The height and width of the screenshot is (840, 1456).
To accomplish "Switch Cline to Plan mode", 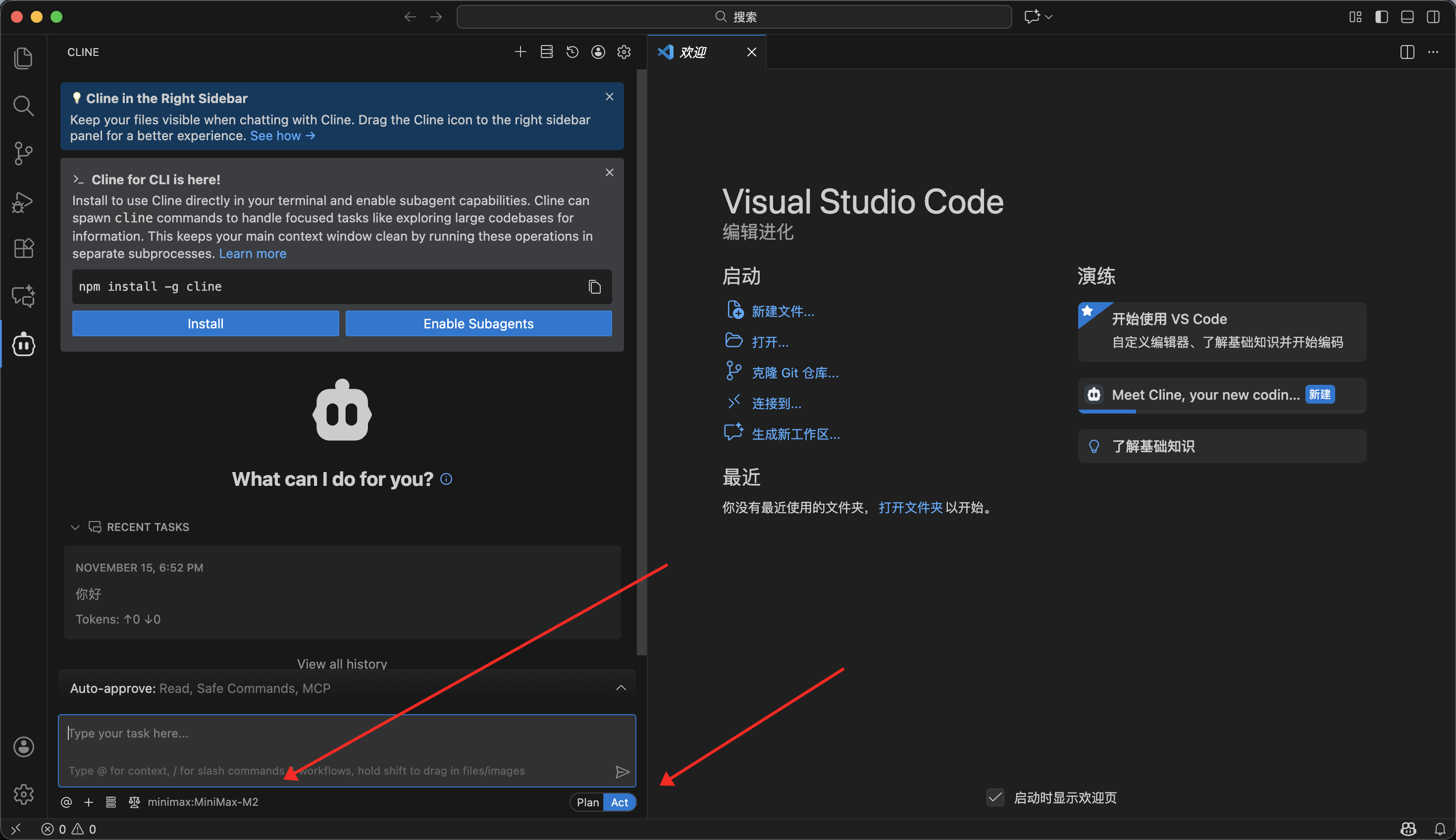I will 587,802.
